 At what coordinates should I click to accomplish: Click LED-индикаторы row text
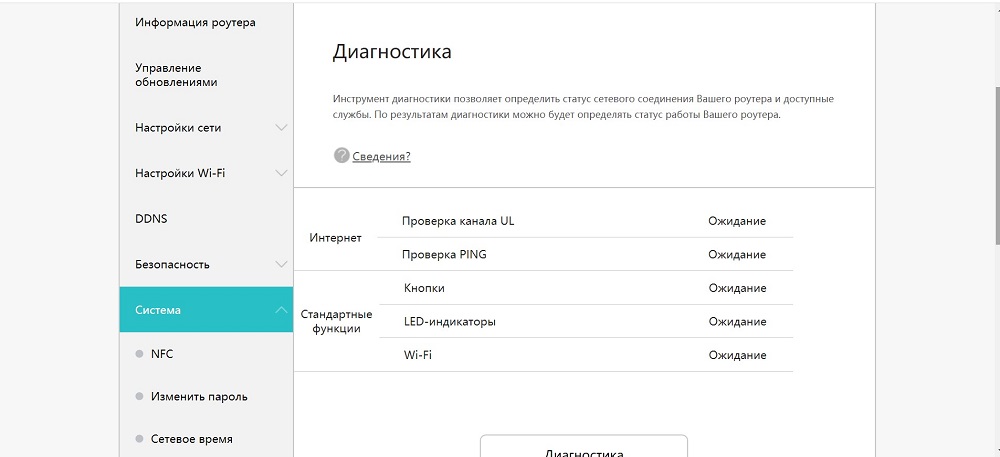[x=450, y=322]
